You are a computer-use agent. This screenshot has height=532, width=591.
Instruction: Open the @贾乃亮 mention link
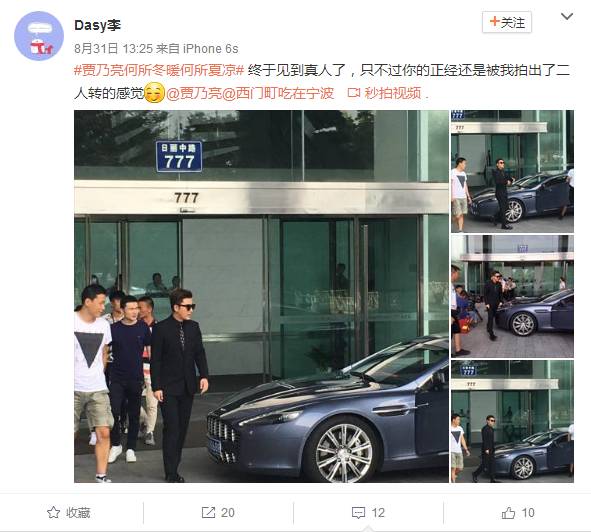[x=194, y=93]
